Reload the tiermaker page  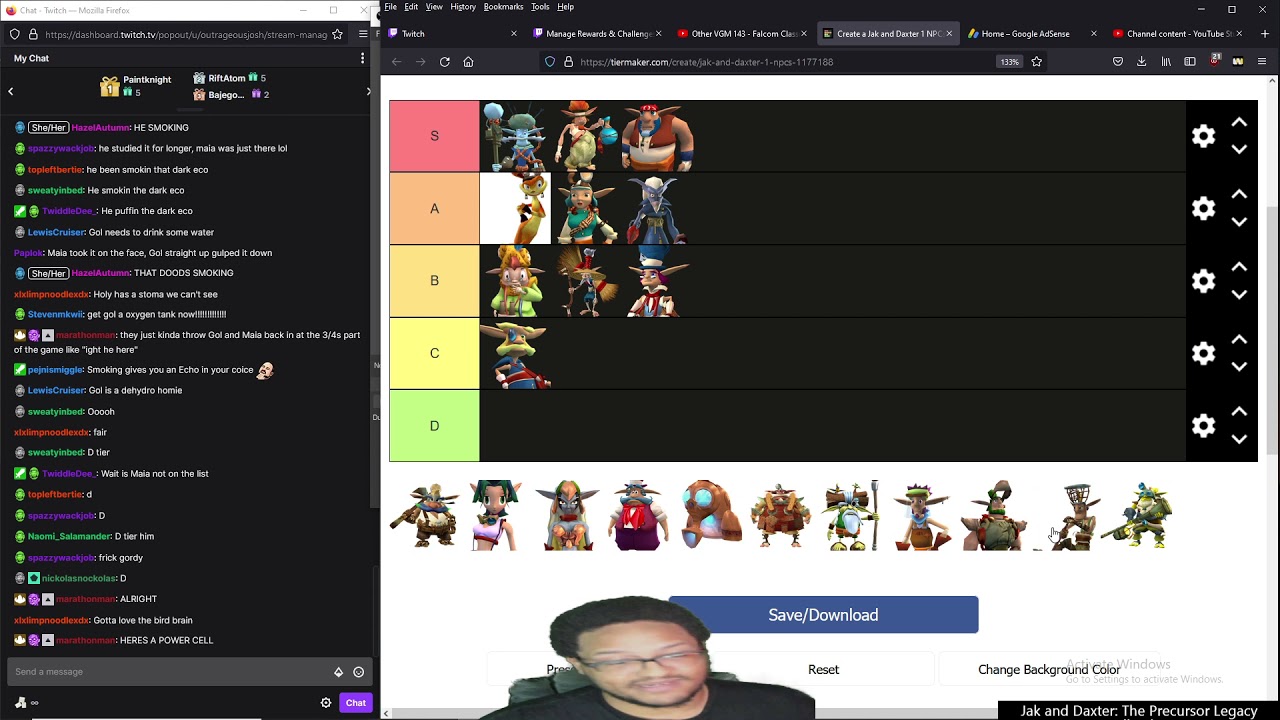444,62
